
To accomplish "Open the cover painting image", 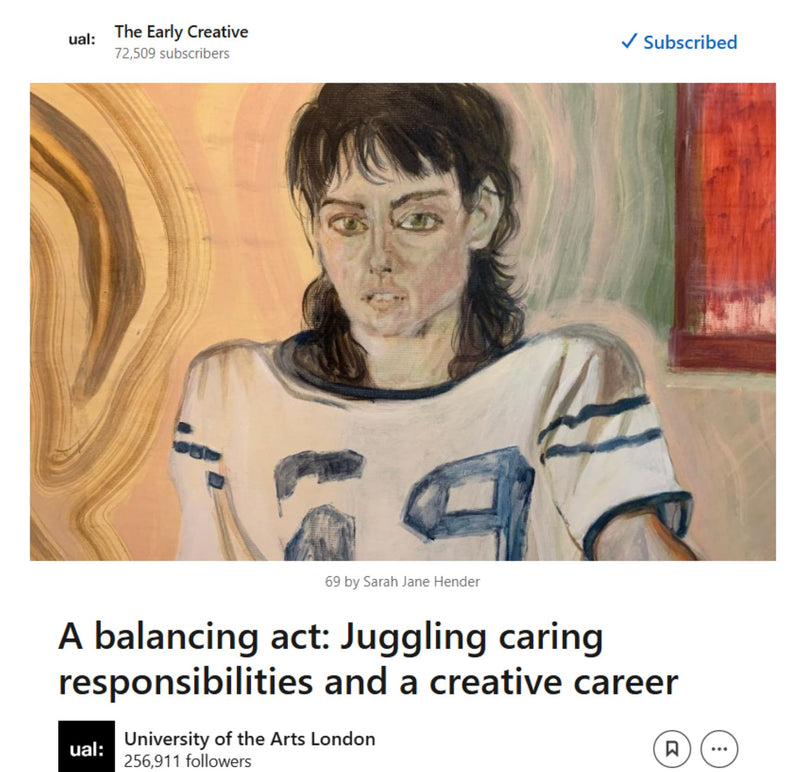I will pyautogui.click(x=403, y=322).
